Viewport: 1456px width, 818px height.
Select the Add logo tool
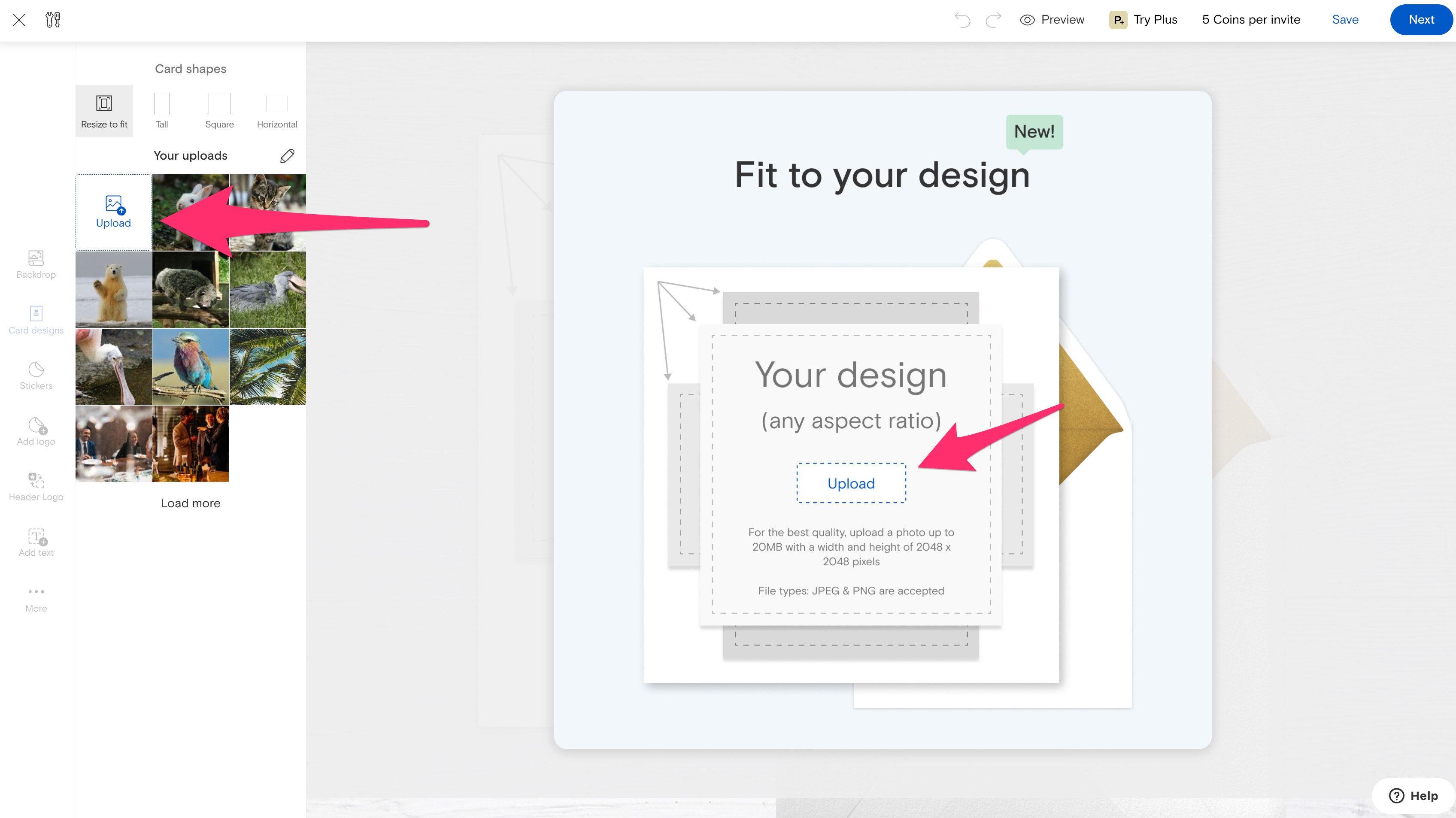pyautogui.click(x=36, y=431)
